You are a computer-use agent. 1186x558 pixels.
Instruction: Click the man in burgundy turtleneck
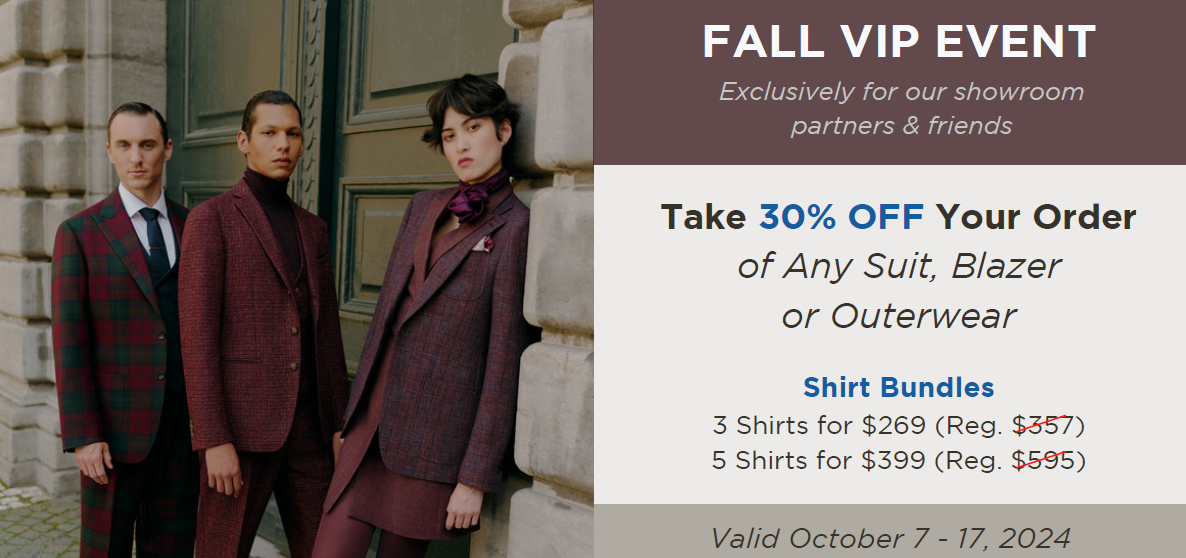click(x=261, y=325)
